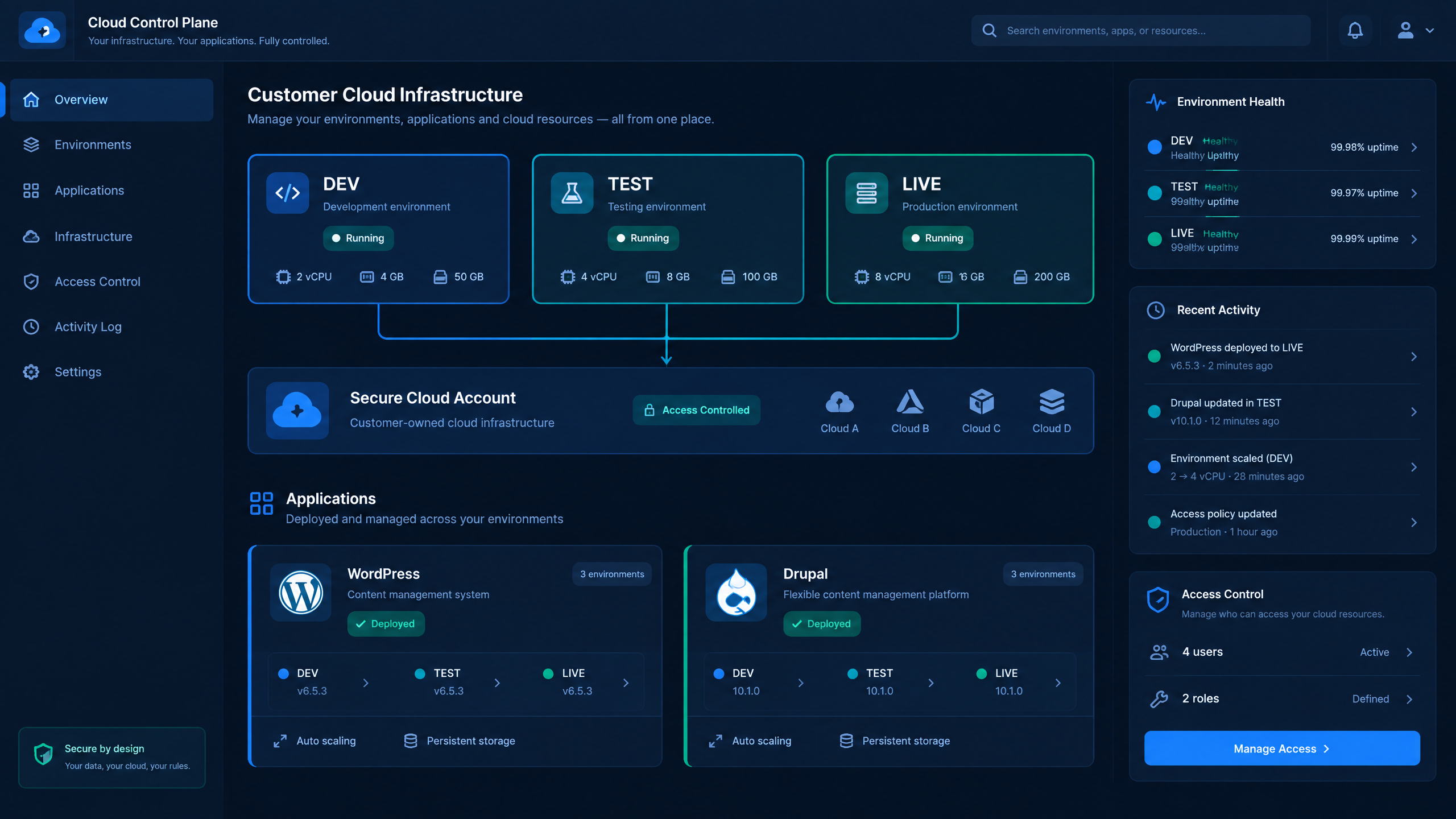Expand Drupal LIVE 10.1.0 chevron
The height and width of the screenshot is (819, 1456).
[x=1058, y=682]
